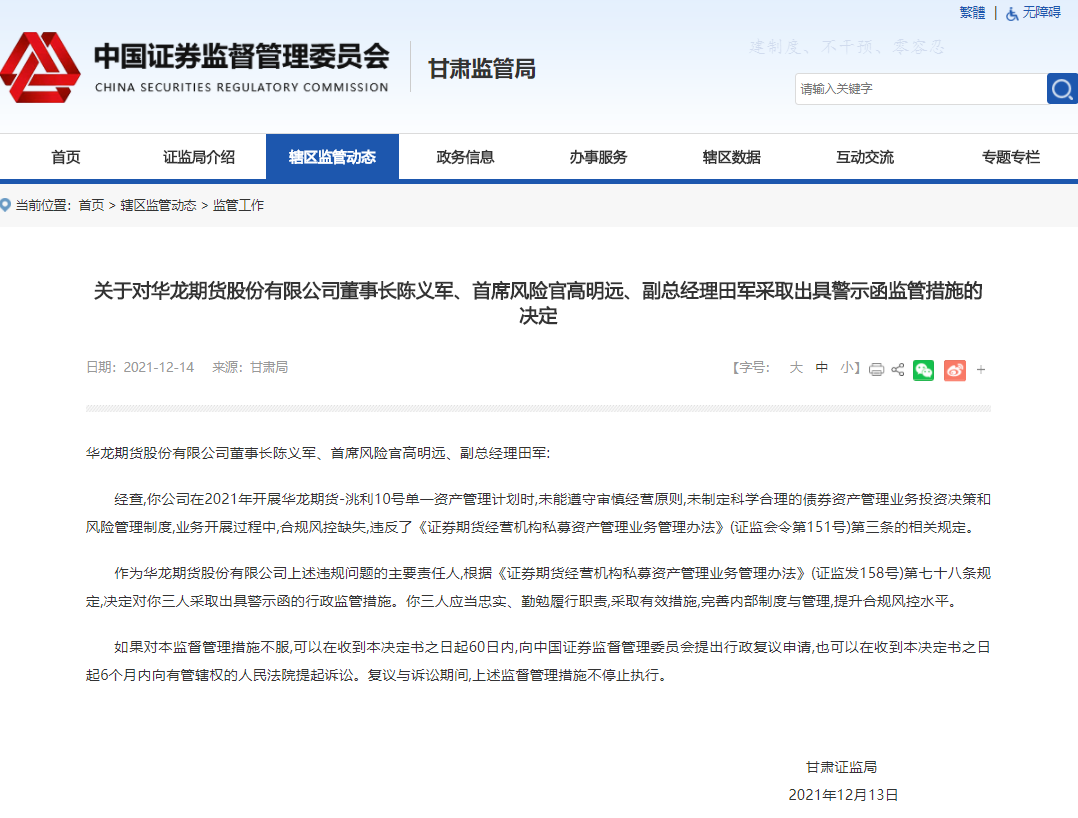Open the share icon
Image resolution: width=1078 pixels, height=818 pixels.
point(897,370)
